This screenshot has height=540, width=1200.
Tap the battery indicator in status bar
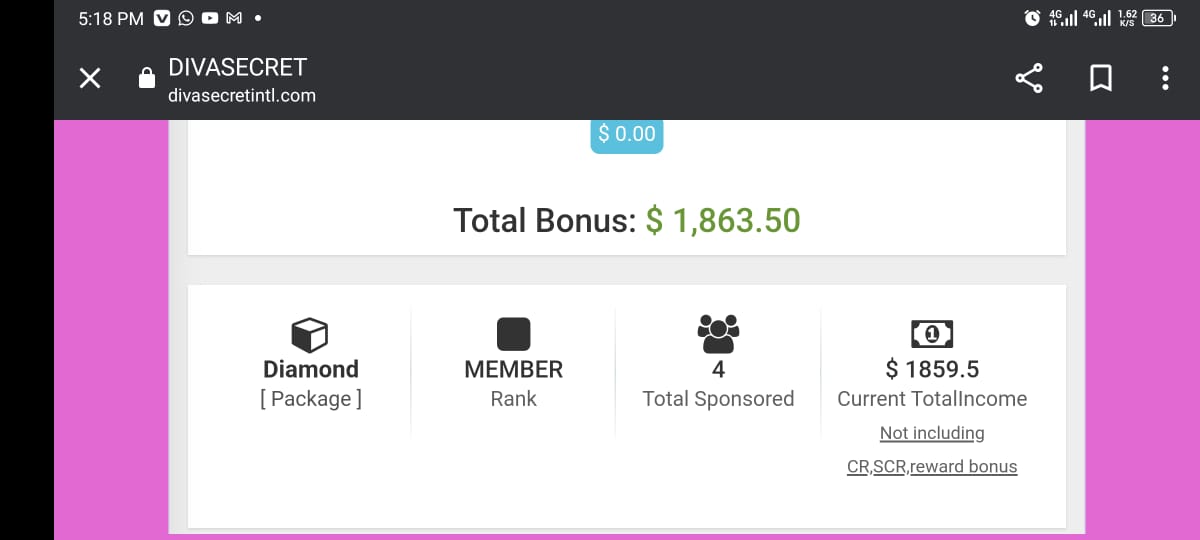[x=1159, y=18]
